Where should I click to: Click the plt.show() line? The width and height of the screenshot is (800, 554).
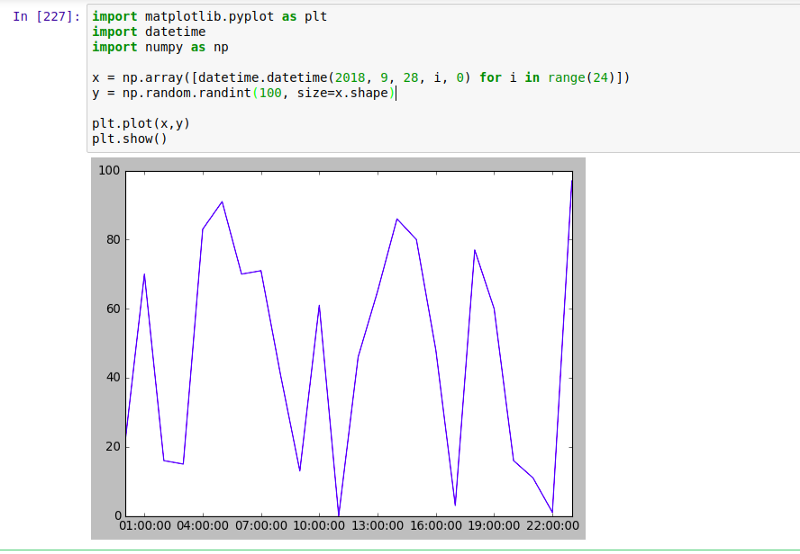130,139
